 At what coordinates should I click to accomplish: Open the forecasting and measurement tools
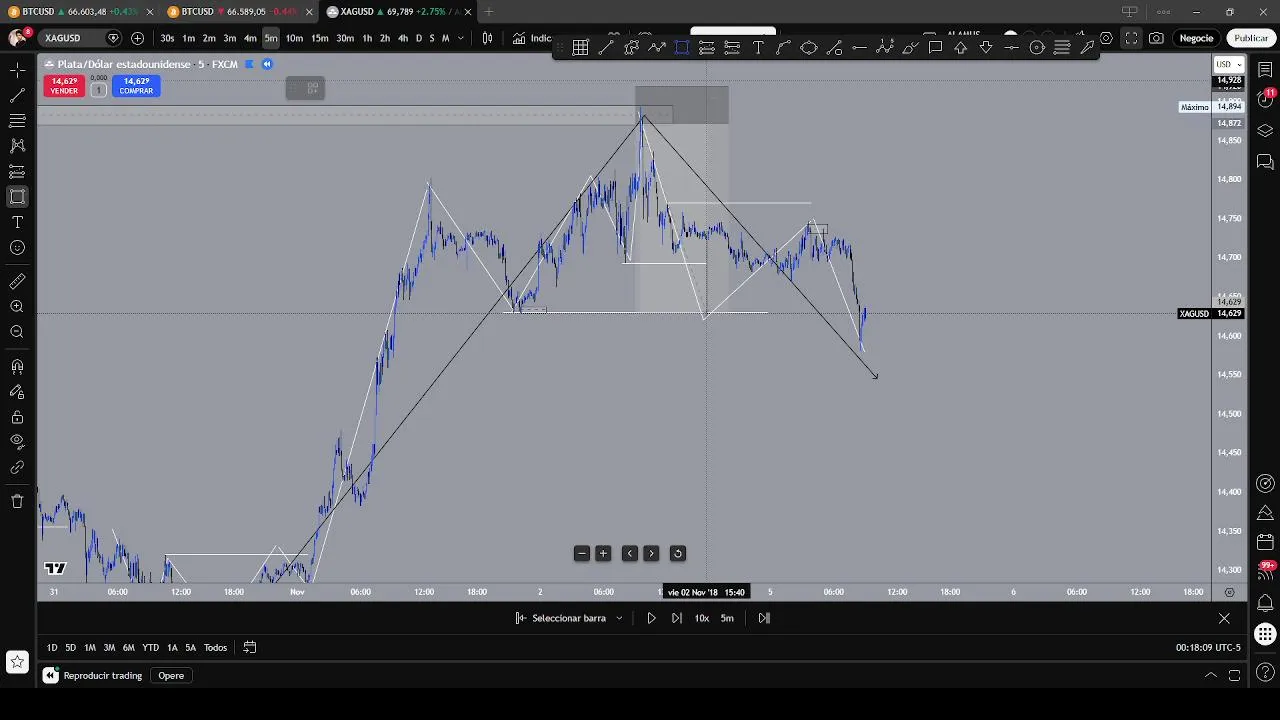[x=17, y=172]
